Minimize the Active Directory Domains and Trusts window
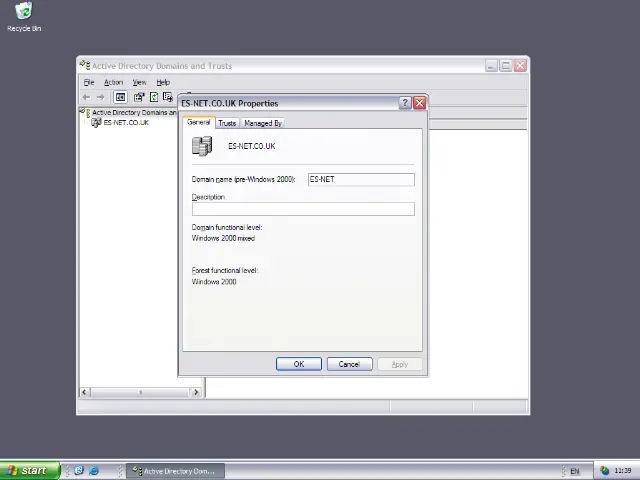640x480 pixels. pyautogui.click(x=491, y=65)
